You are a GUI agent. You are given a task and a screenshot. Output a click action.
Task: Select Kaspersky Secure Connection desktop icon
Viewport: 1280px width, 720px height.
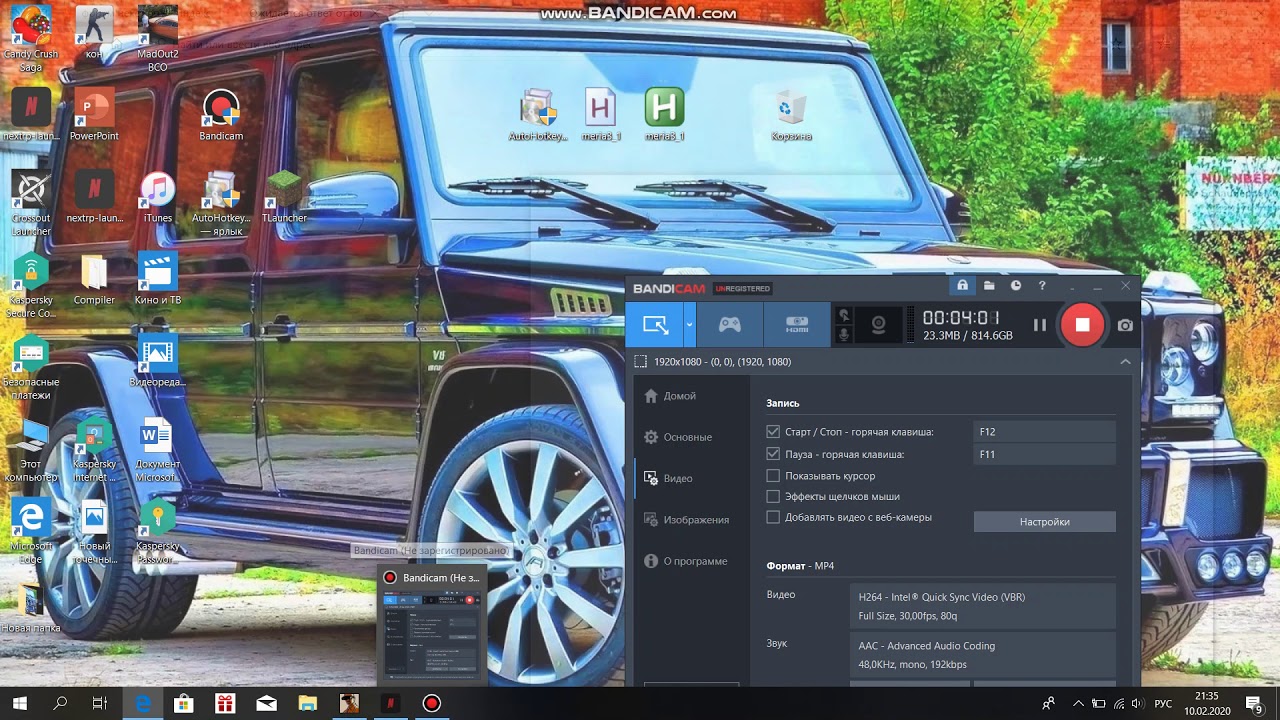pyautogui.click(x=31, y=286)
